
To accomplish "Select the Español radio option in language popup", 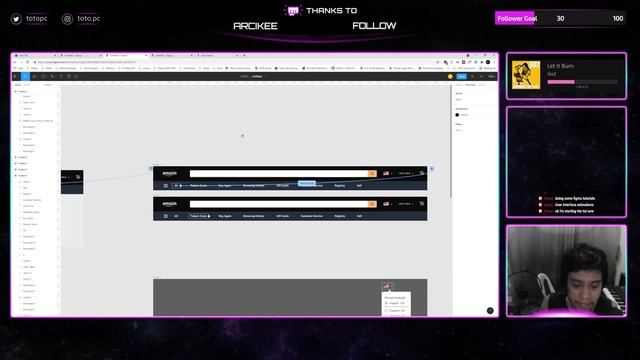I will click(386, 311).
